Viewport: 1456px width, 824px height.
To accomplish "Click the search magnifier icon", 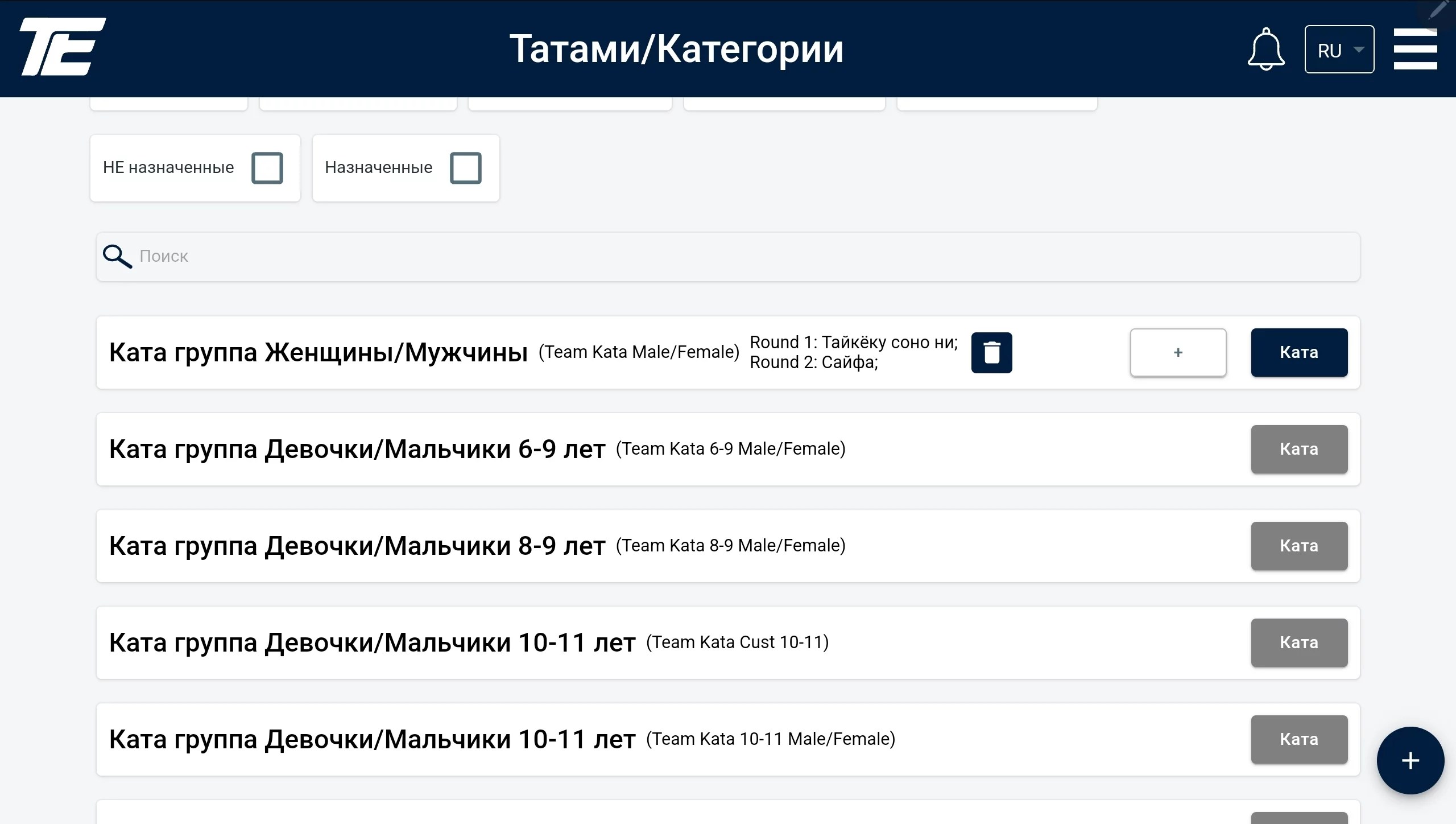I will click(x=117, y=257).
